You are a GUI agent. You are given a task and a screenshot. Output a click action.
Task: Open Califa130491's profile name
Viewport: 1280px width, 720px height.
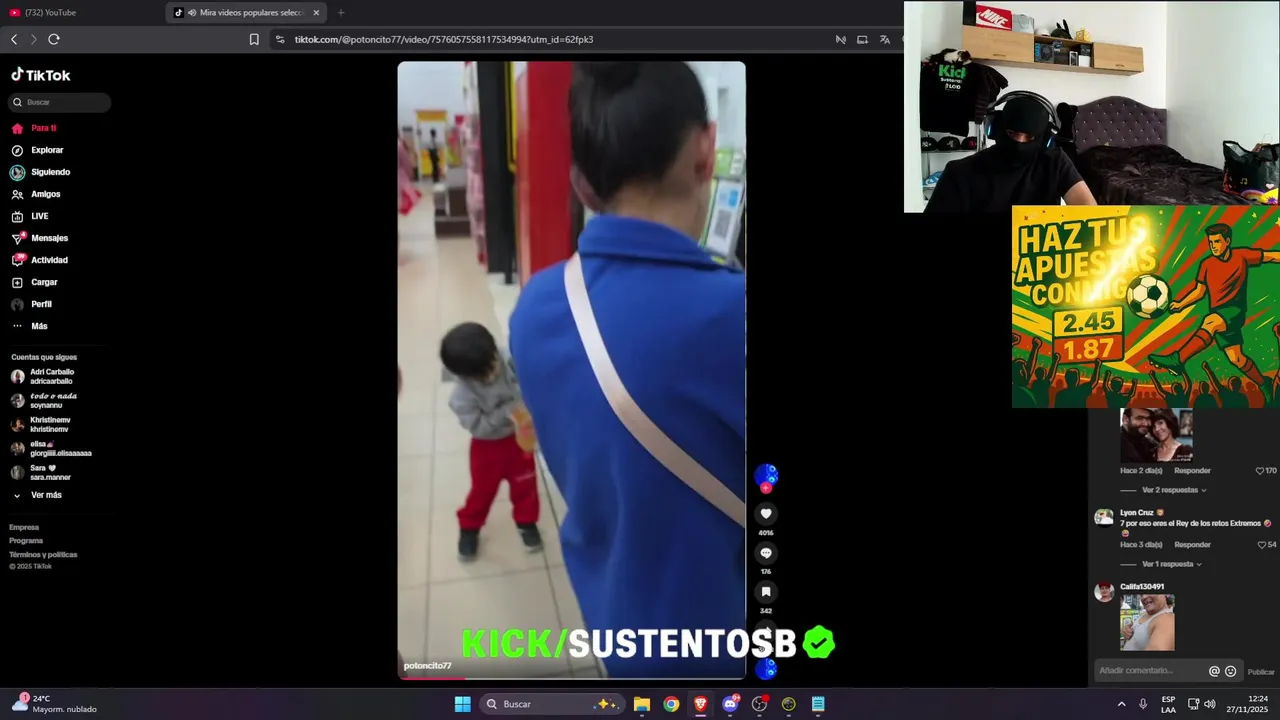(1142, 587)
